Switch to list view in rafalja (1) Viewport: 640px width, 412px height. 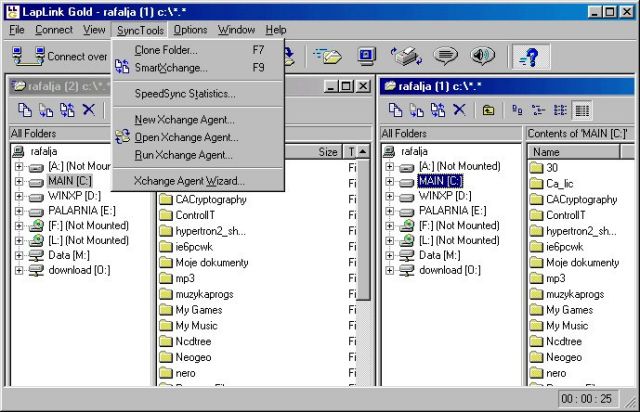click(x=560, y=110)
